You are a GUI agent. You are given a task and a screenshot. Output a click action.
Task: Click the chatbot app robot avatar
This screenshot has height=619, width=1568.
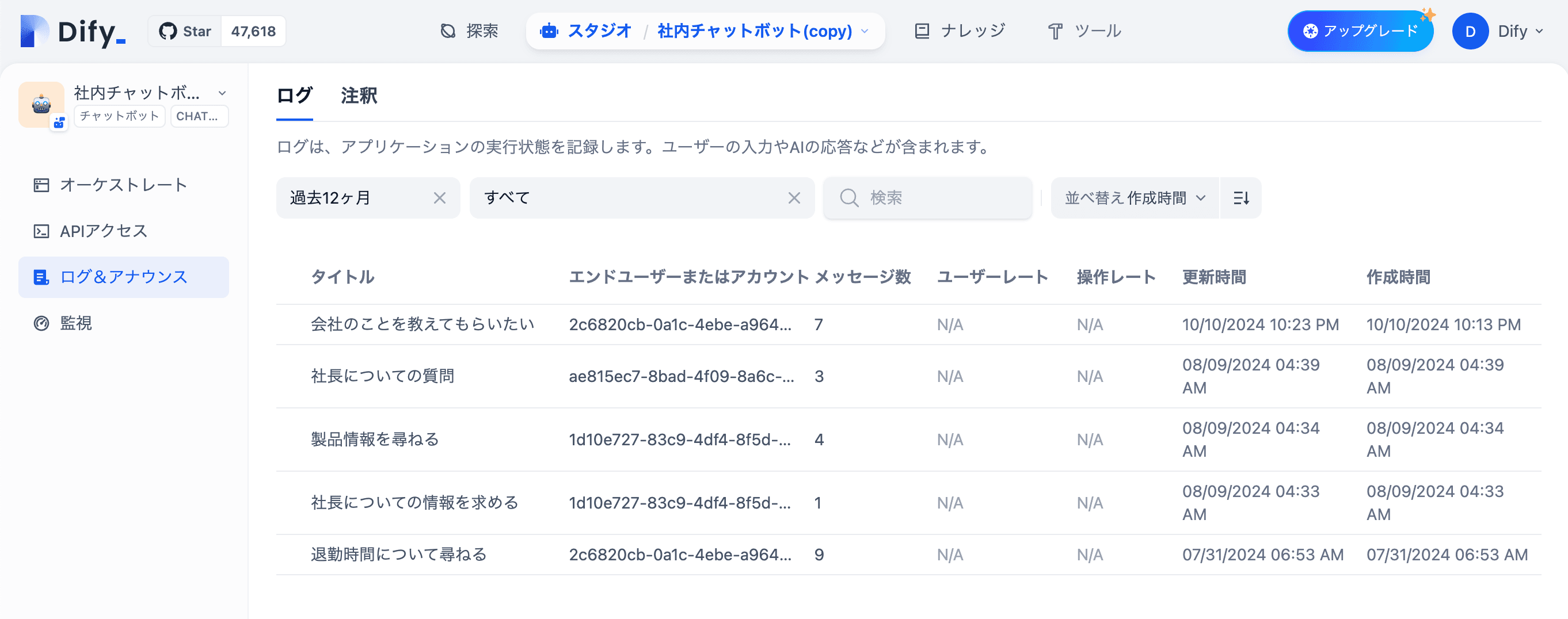(x=41, y=105)
